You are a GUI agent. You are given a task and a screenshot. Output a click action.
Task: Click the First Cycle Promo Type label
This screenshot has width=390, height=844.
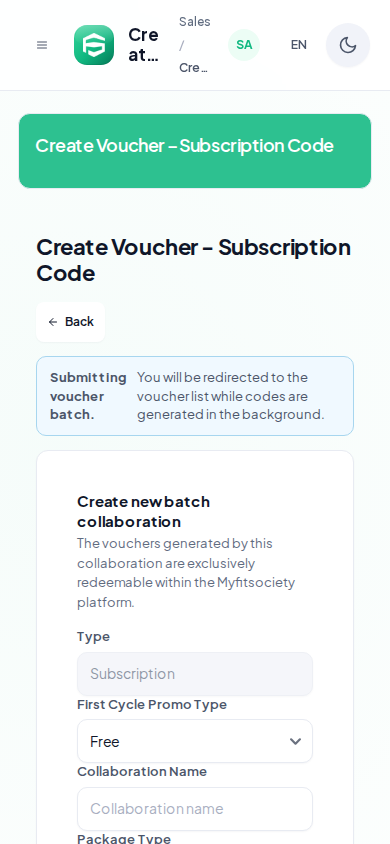pyautogui.click(x=152, y=705)
